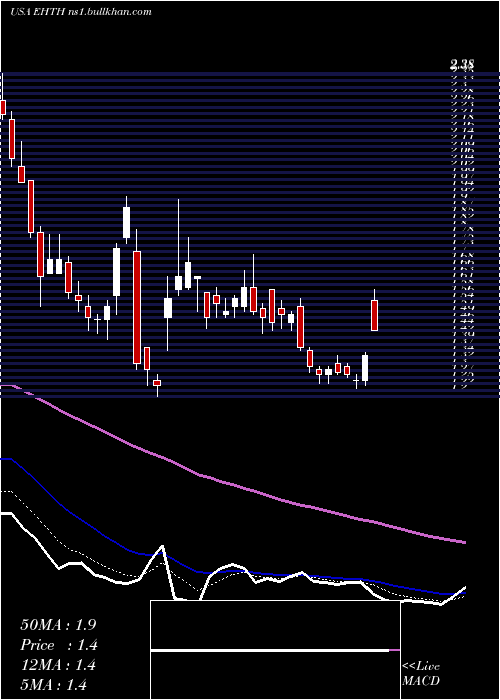Click the white MACD histogram box

tap(275, 650)
